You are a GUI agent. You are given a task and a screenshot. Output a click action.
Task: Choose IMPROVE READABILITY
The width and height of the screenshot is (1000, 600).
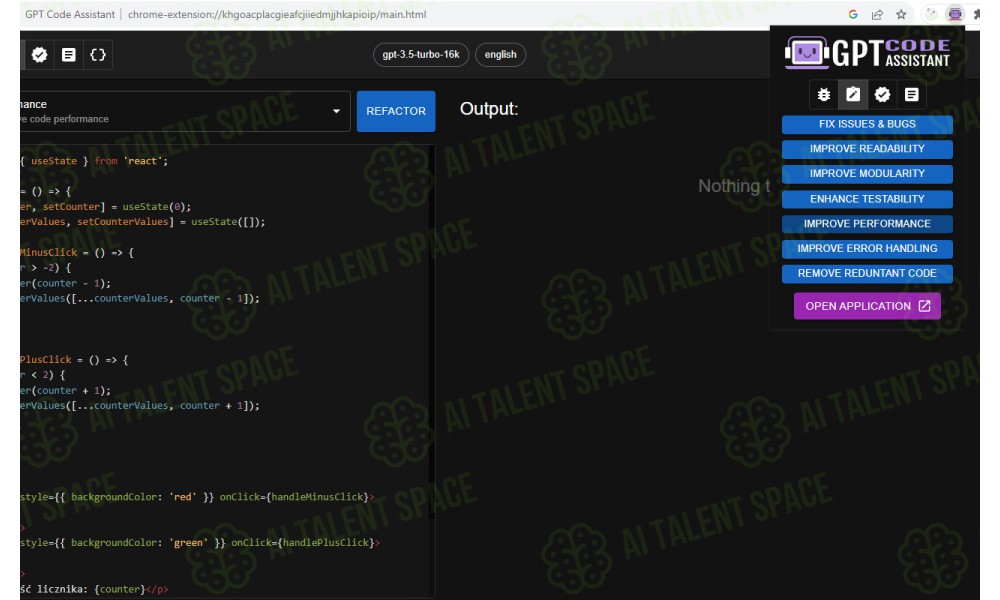point(867,149)
